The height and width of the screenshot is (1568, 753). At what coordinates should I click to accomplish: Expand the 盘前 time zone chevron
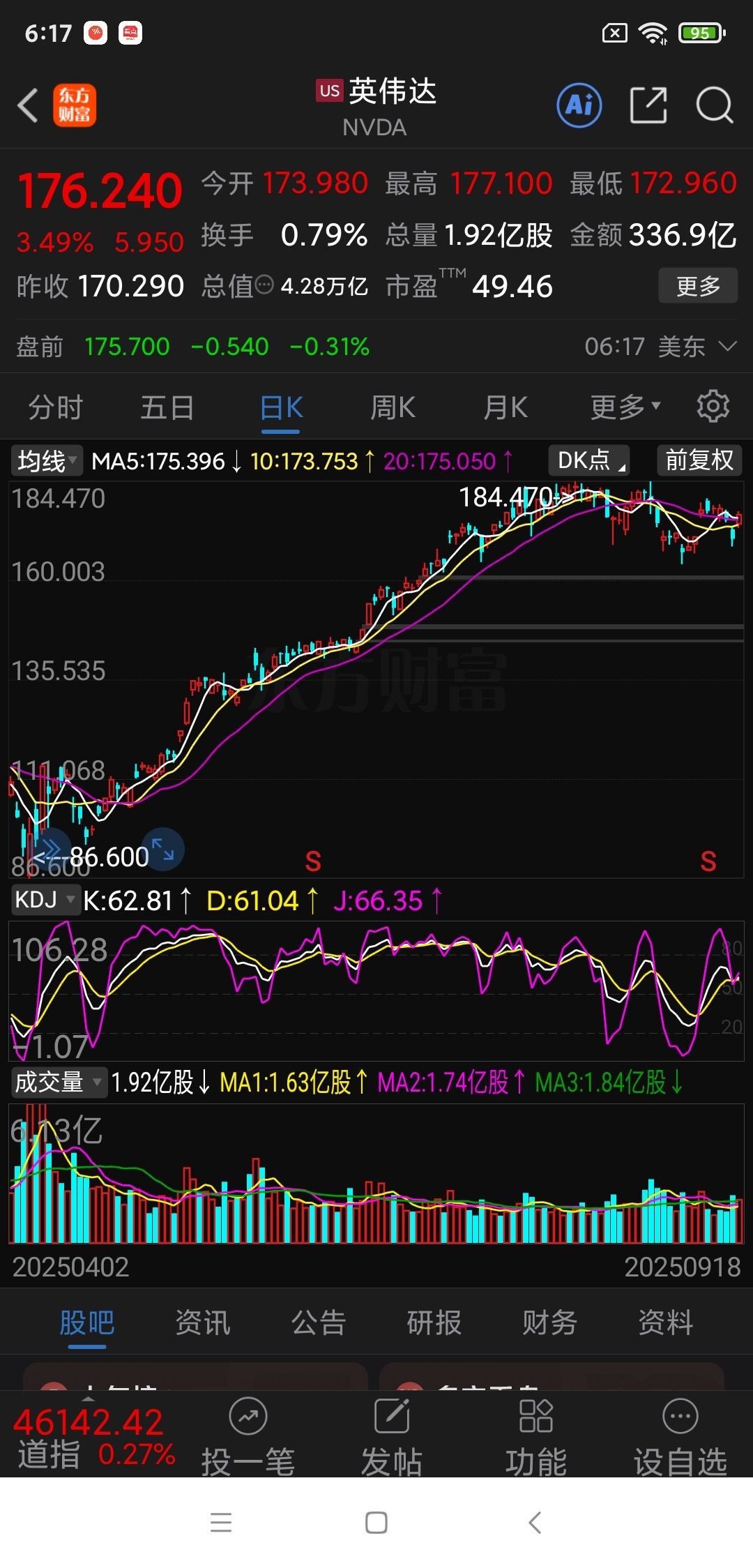(728, 346)
